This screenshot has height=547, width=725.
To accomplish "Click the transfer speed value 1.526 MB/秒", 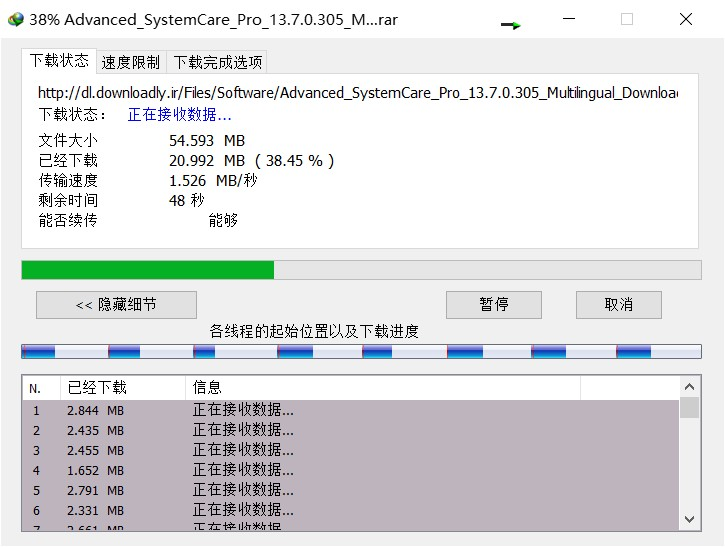I will coord(213,180).
